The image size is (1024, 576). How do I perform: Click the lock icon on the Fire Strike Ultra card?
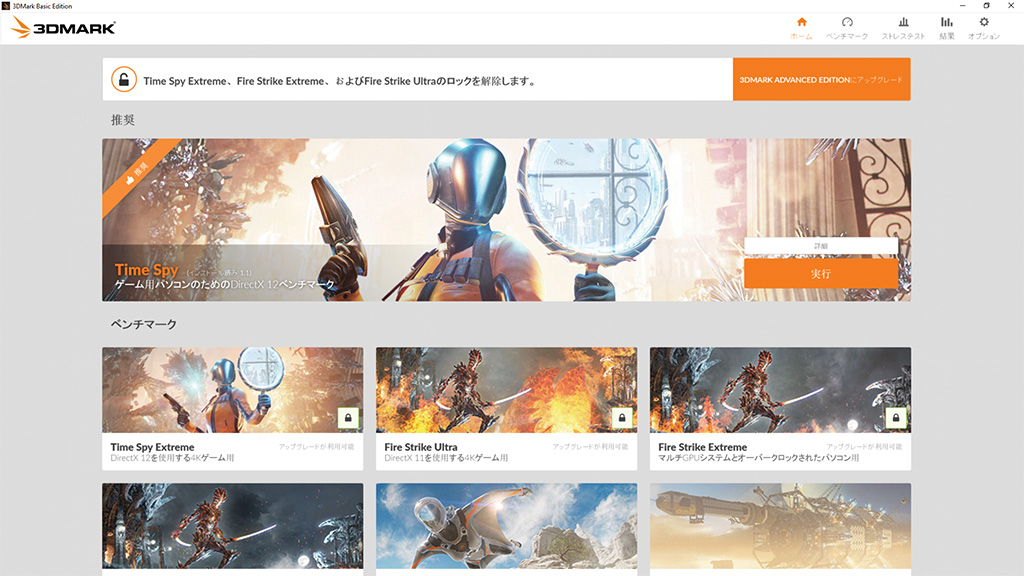622,418
